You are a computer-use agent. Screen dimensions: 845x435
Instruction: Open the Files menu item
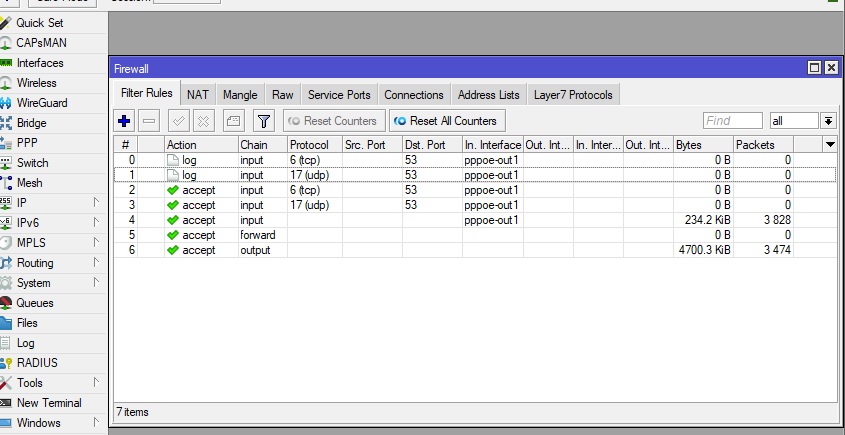27,322
